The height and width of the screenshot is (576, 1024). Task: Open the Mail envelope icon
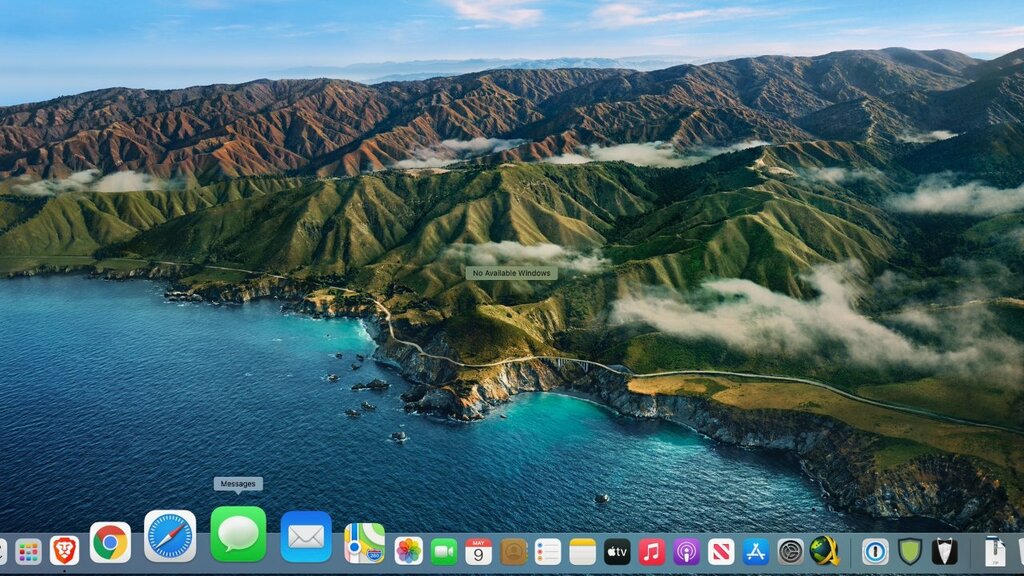[x=306, y=537]
